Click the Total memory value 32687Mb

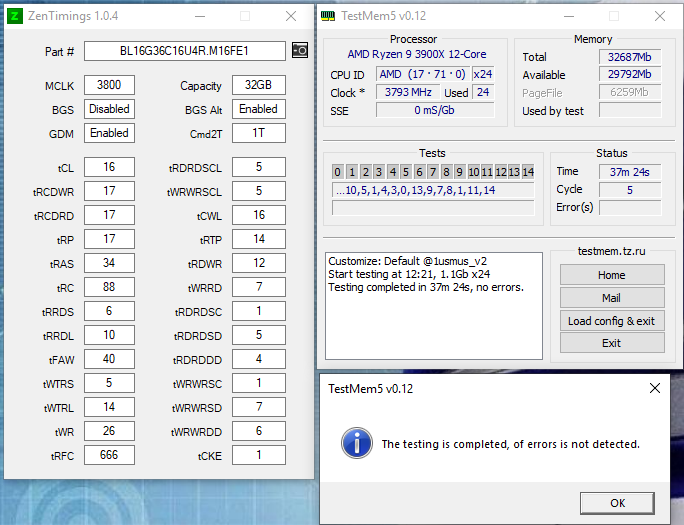[x=630, y=57]
